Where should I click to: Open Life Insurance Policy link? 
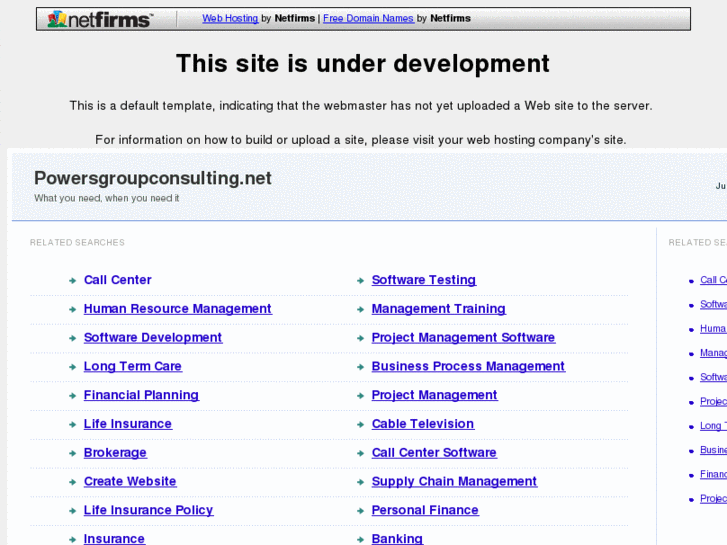[x=148, y=510]
